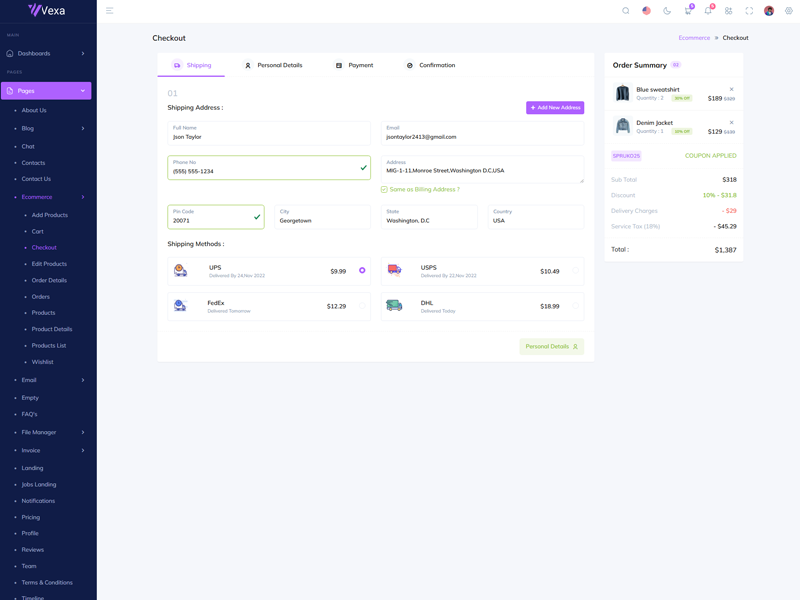The height and width of the screenshot is (600, 800).
Task: Switch to the Confirmation tab
Action: click(x=430, y=65)
